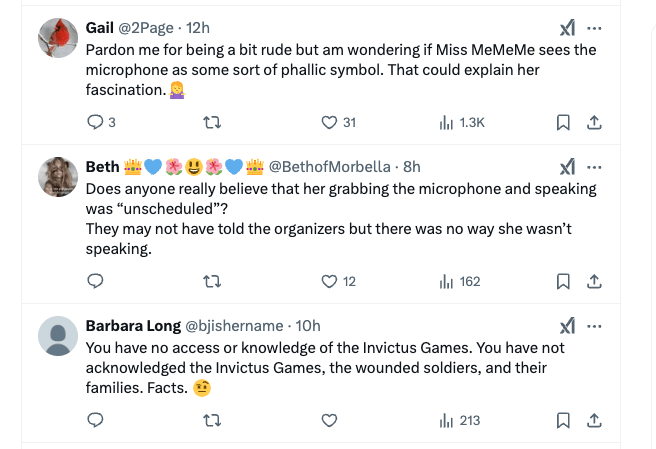
Task: Repost Gail's microphone tweet
Action: coord(211,123)
